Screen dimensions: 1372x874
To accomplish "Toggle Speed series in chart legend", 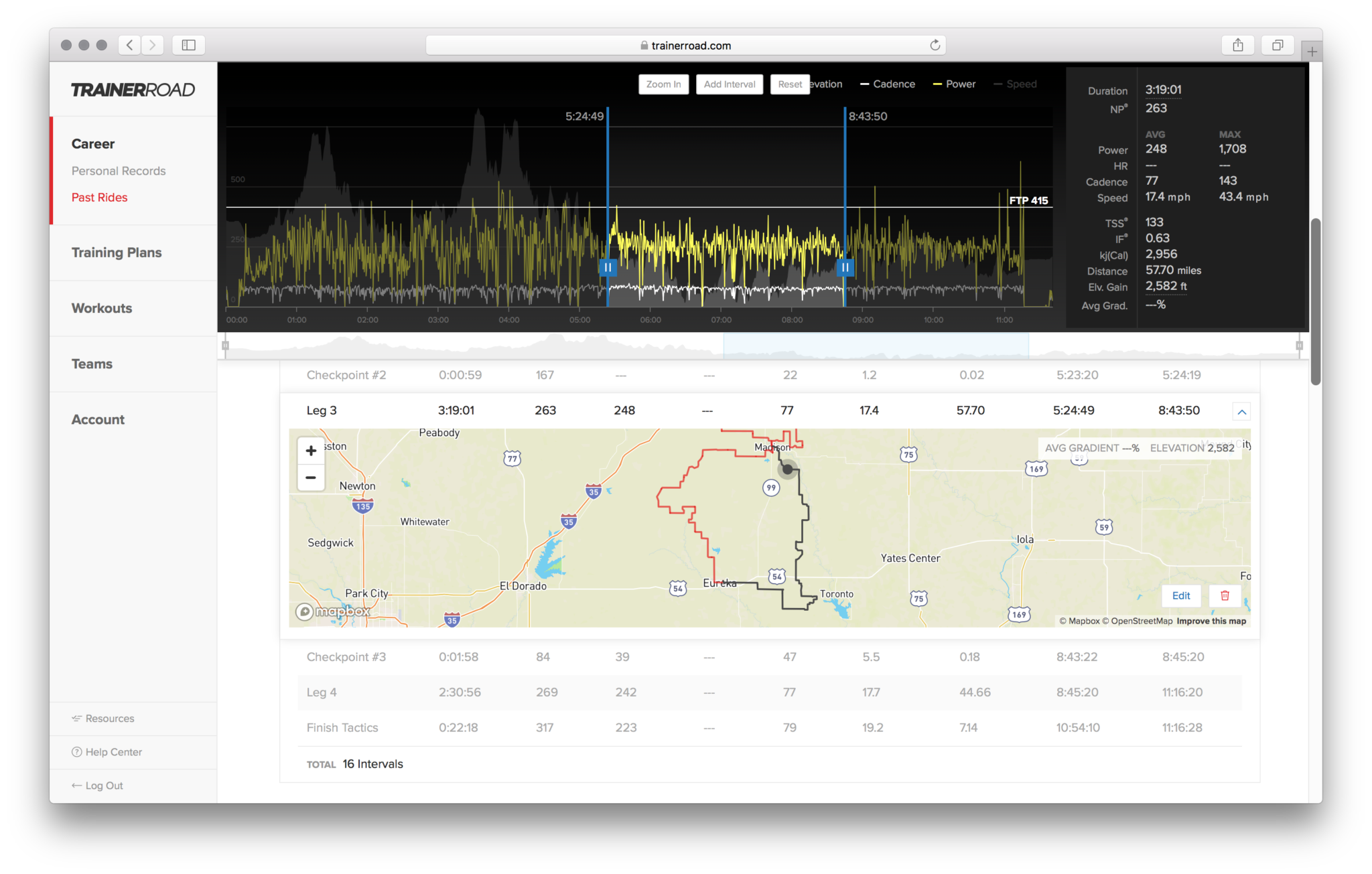I will (1015, 84).
